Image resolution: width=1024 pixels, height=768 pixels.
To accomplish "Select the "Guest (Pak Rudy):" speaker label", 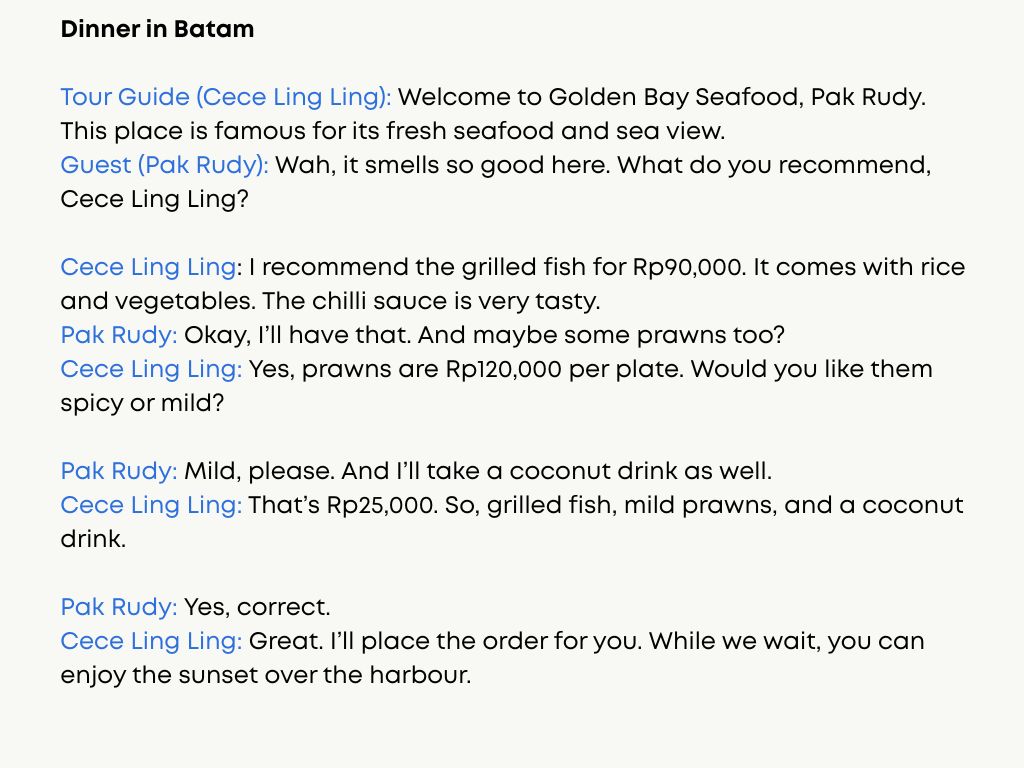I will pyautogui.click(x=164, y=165).
